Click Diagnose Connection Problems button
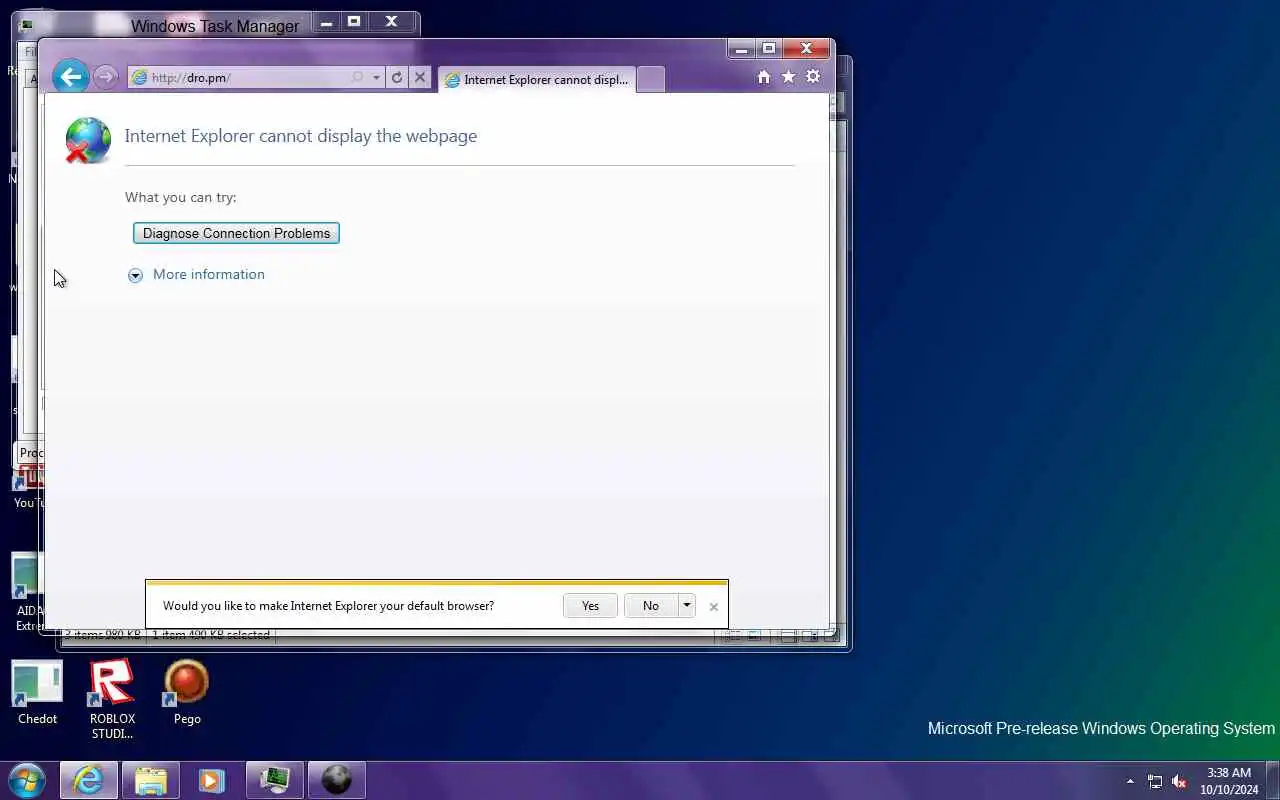The image size is (1280, 800). coord(236,233)
